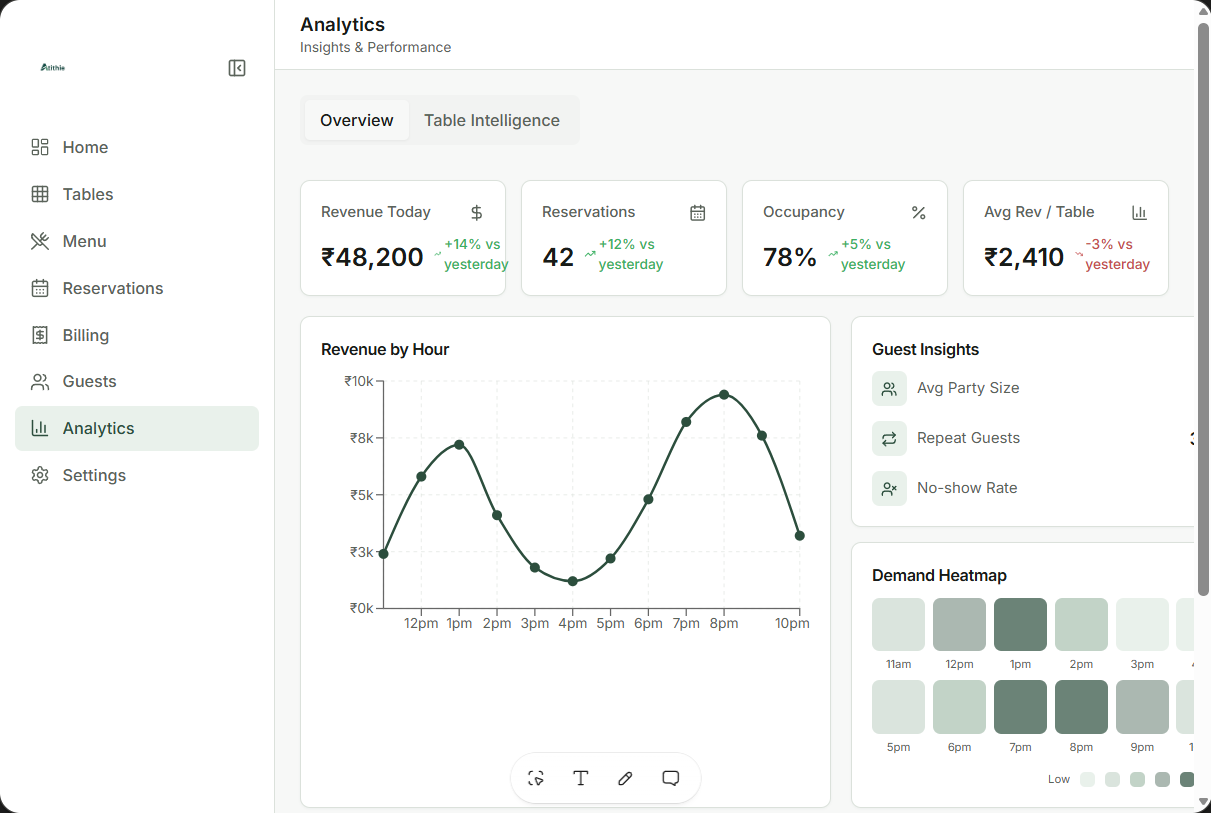Click the 4pm lowest point on revenue chart
The image size is (1211, 813).
click(572, 581)
